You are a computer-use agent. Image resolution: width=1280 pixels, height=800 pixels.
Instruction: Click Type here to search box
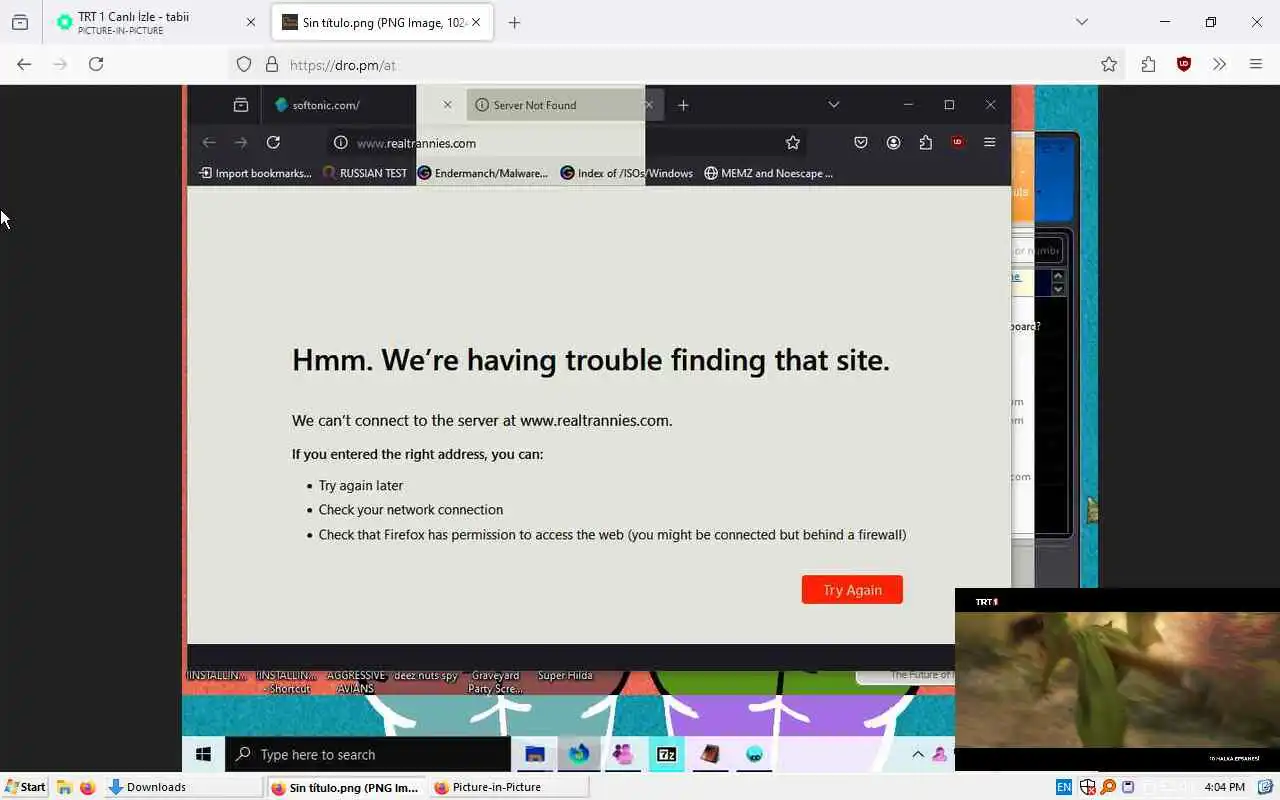(x=368, y=754)
